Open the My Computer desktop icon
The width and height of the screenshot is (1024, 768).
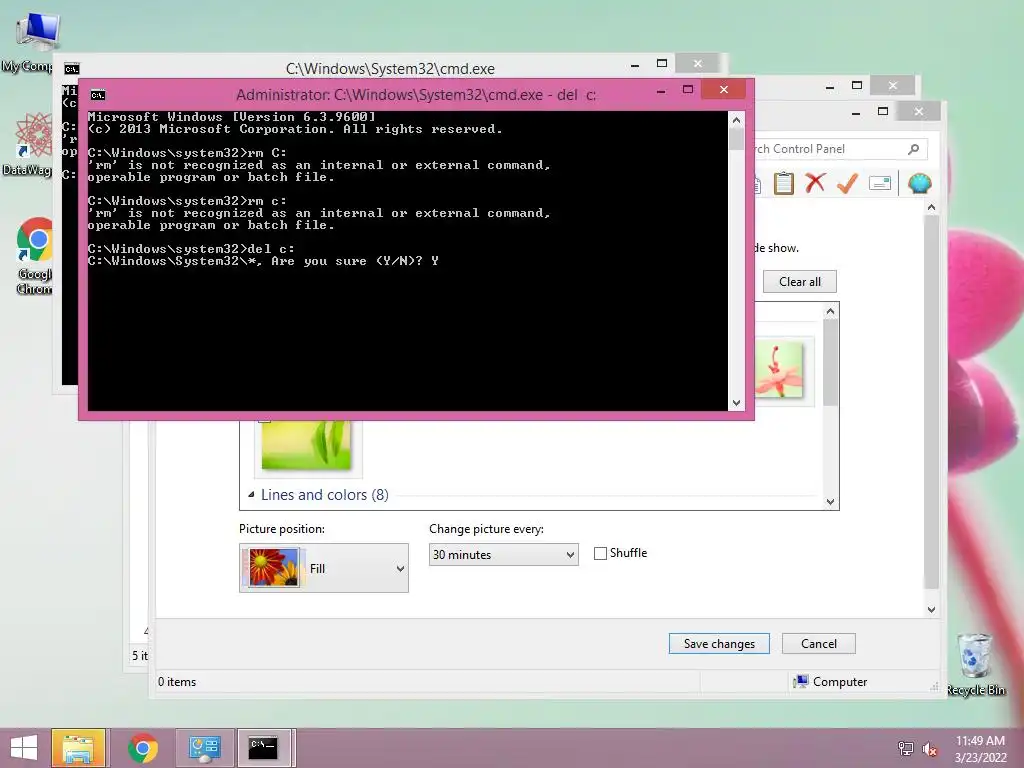click(29, 42)
